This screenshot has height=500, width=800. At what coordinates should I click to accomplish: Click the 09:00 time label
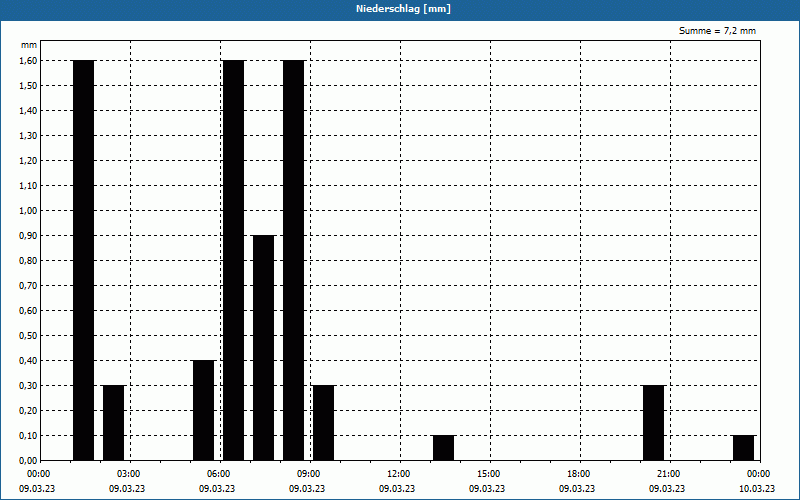pyautogui.click(x=309, y=474)
